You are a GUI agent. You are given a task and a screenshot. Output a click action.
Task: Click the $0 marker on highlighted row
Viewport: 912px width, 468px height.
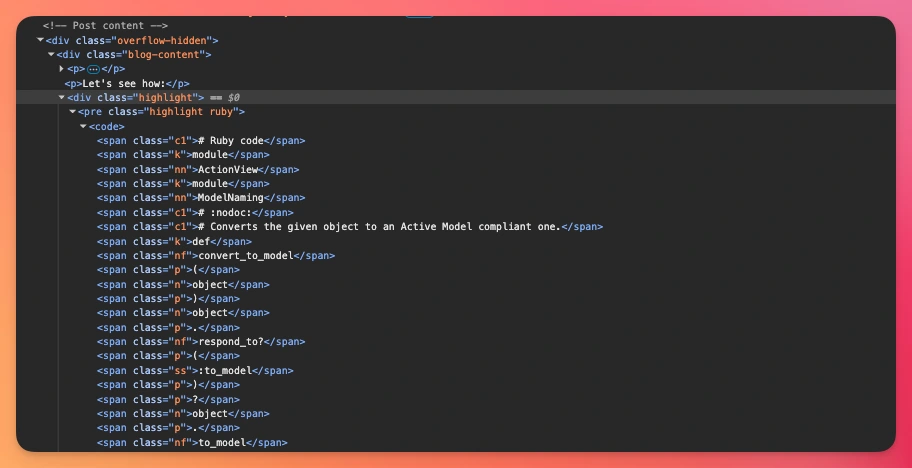[234, 97]
